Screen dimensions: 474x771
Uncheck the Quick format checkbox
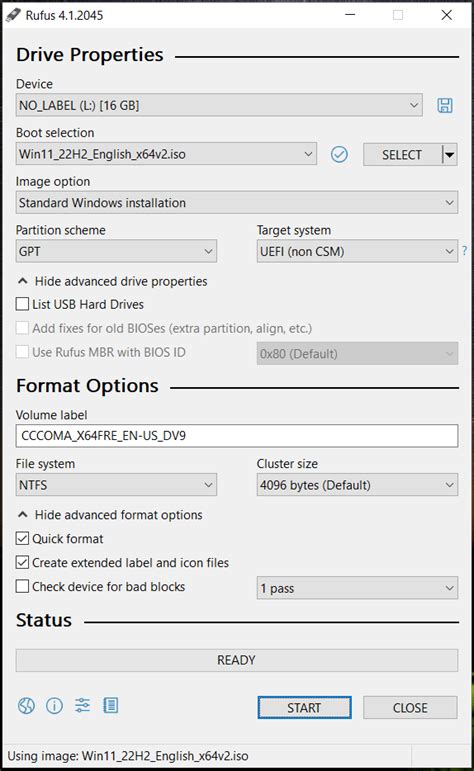pos(22,538)
